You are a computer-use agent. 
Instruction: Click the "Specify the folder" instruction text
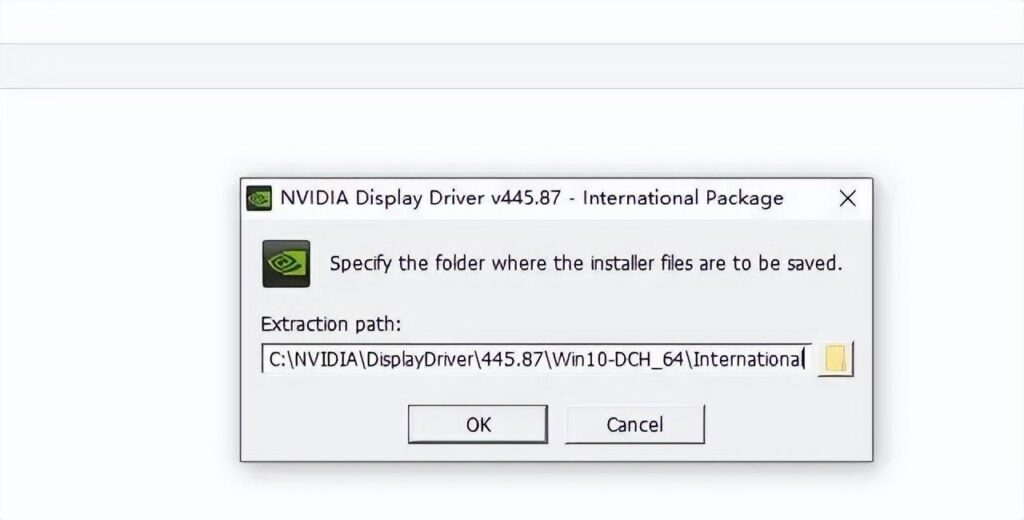coord(586,265)
